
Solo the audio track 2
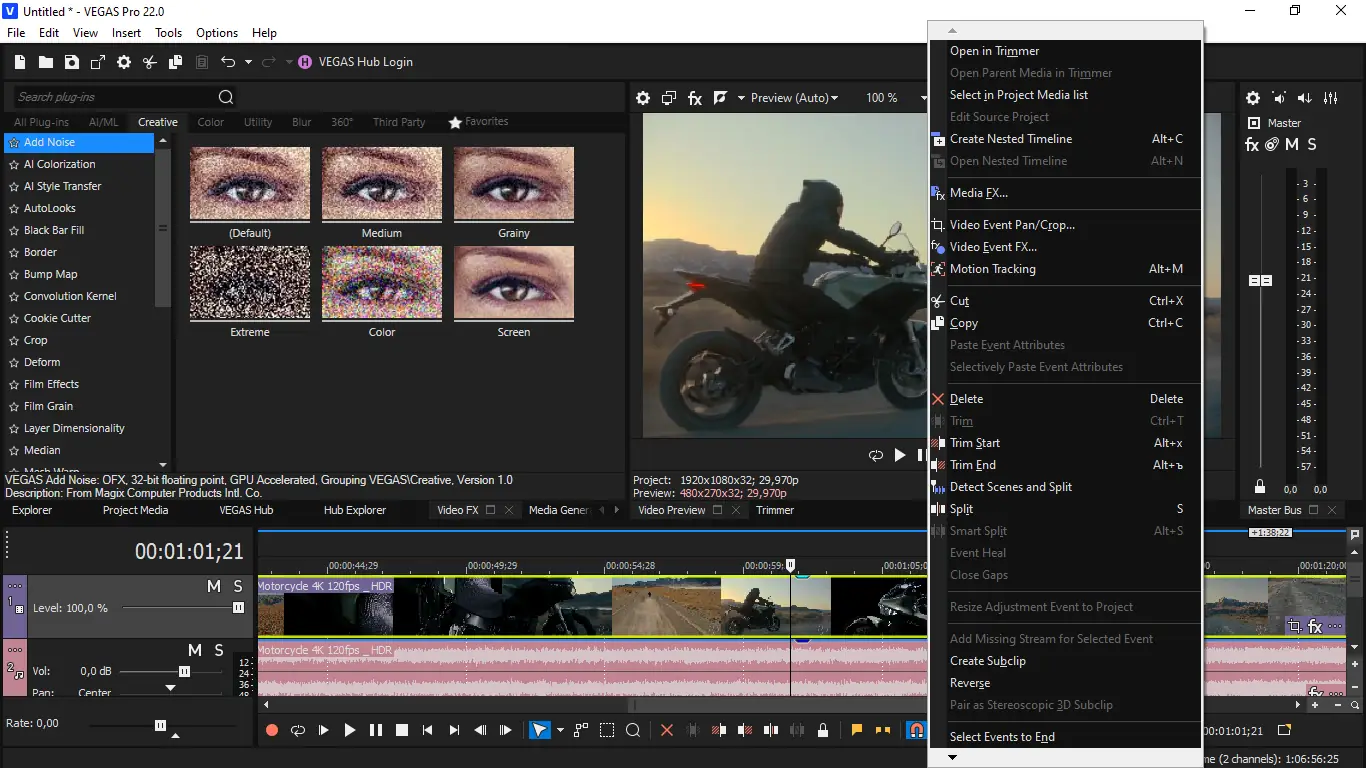[x=219, y=651]
